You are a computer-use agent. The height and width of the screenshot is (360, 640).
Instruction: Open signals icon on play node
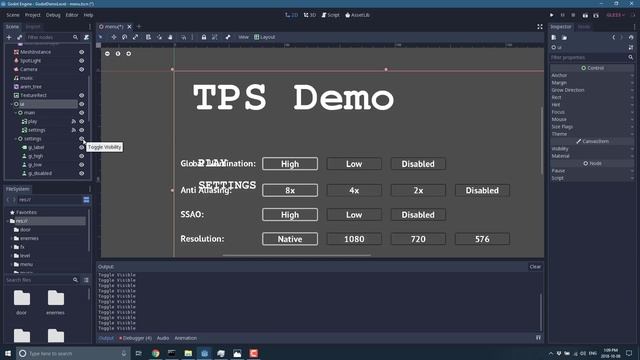point(73,121)
